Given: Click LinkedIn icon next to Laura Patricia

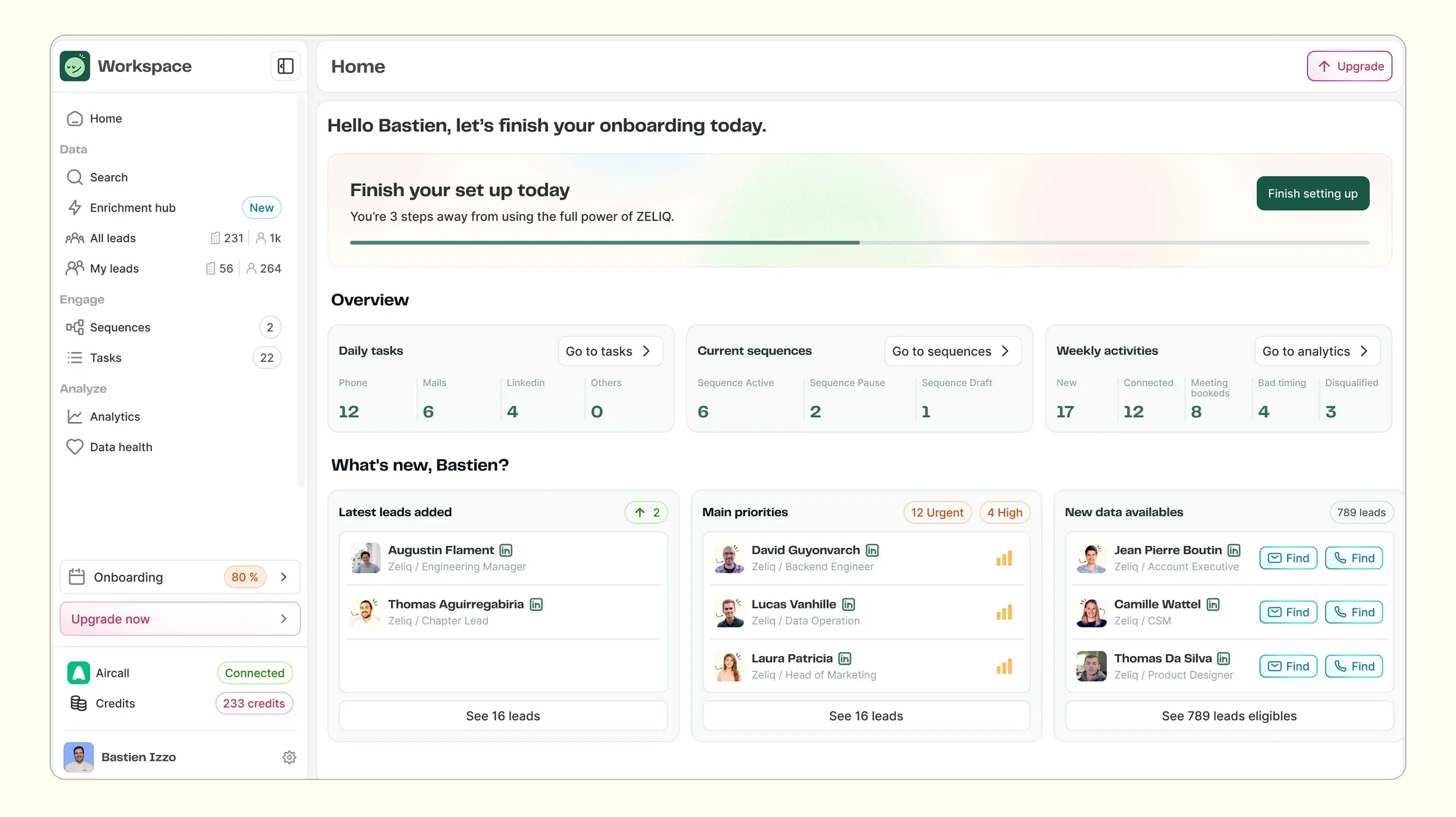Looking at the screenshot, I should point(844,659).
